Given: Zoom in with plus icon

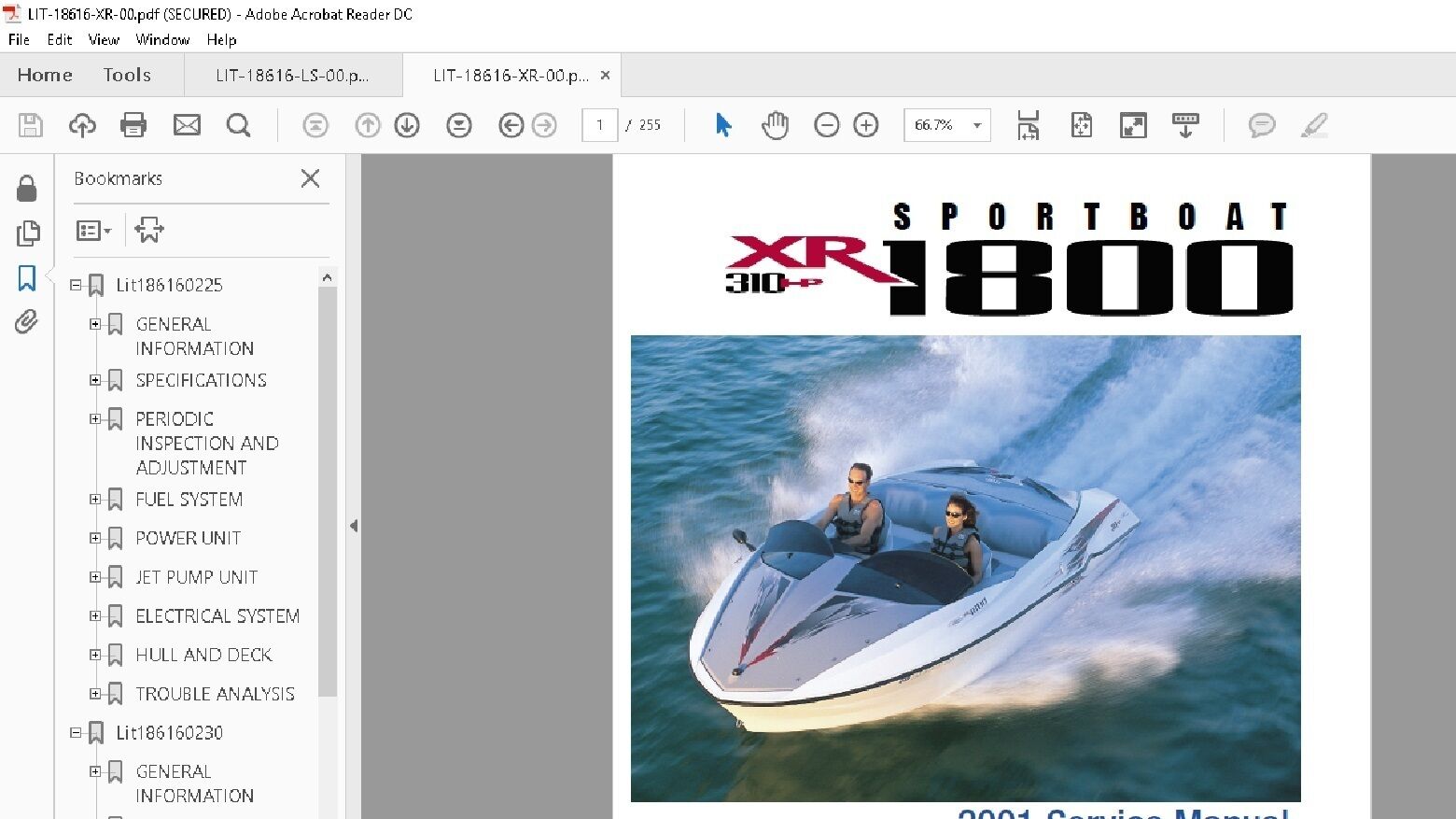Looking at the screenshot, I should tap(866, 125).
